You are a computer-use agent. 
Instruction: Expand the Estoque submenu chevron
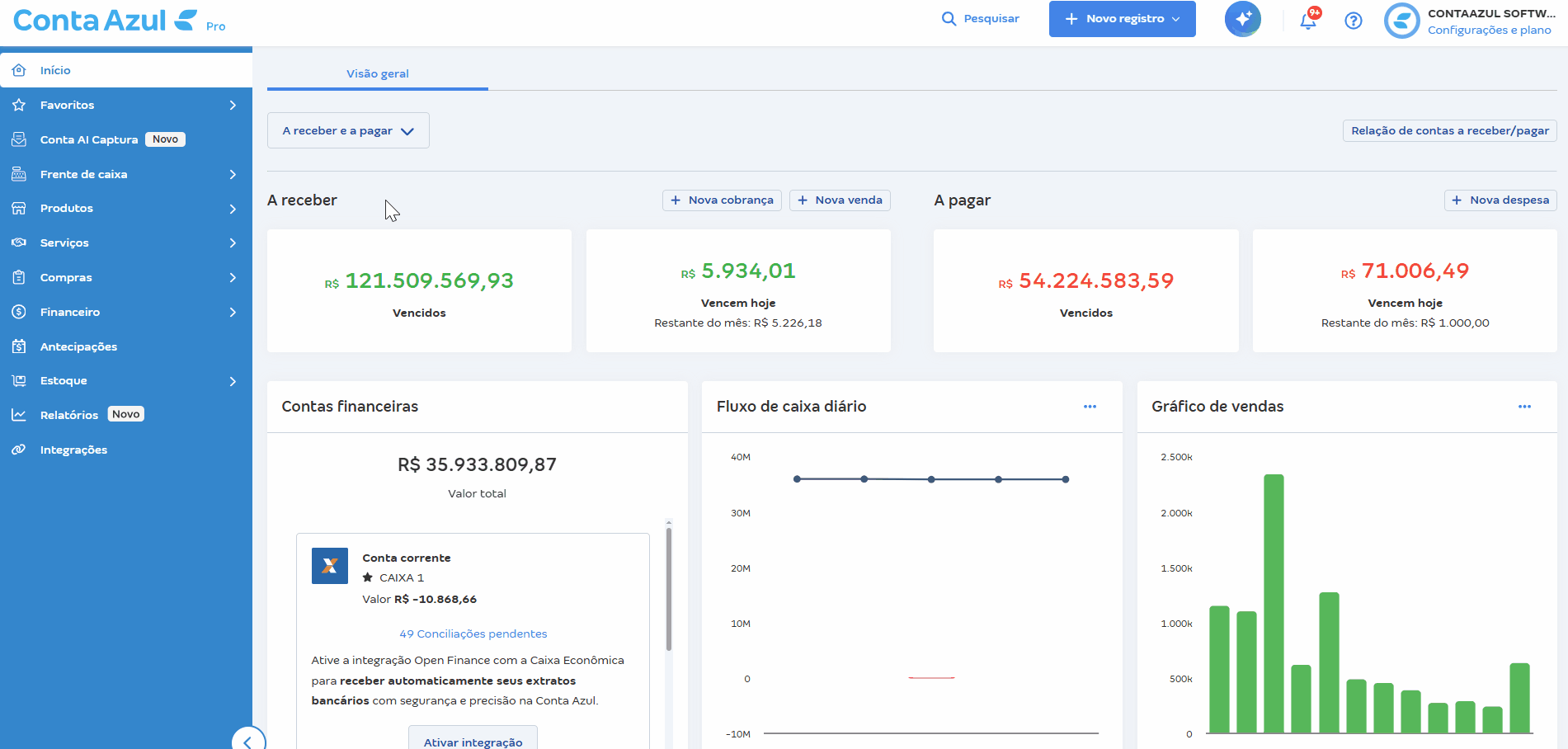233,380
